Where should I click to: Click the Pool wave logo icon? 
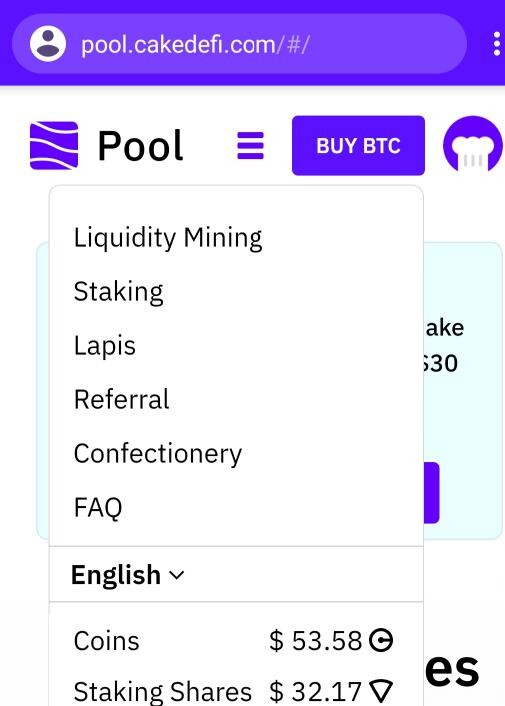tap(54, 145)
